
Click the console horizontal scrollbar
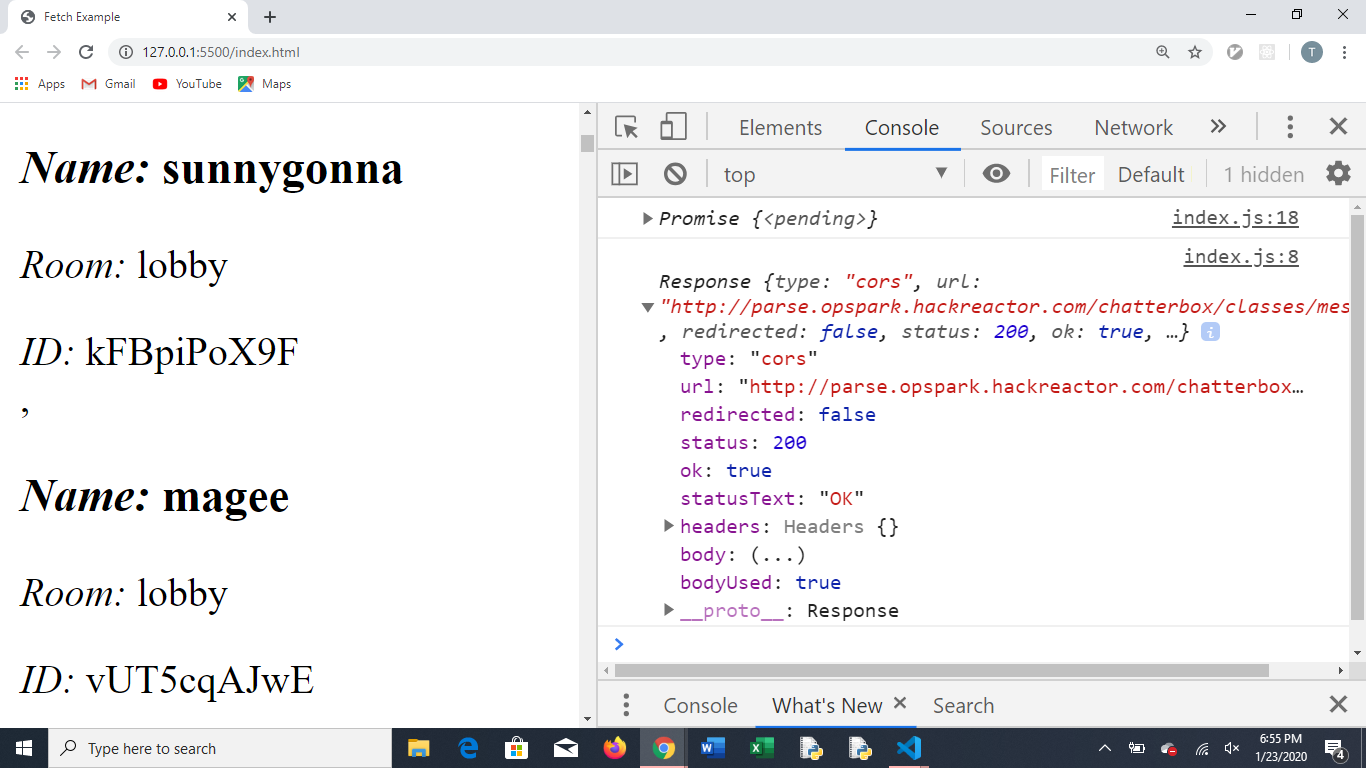pos(942,670)
